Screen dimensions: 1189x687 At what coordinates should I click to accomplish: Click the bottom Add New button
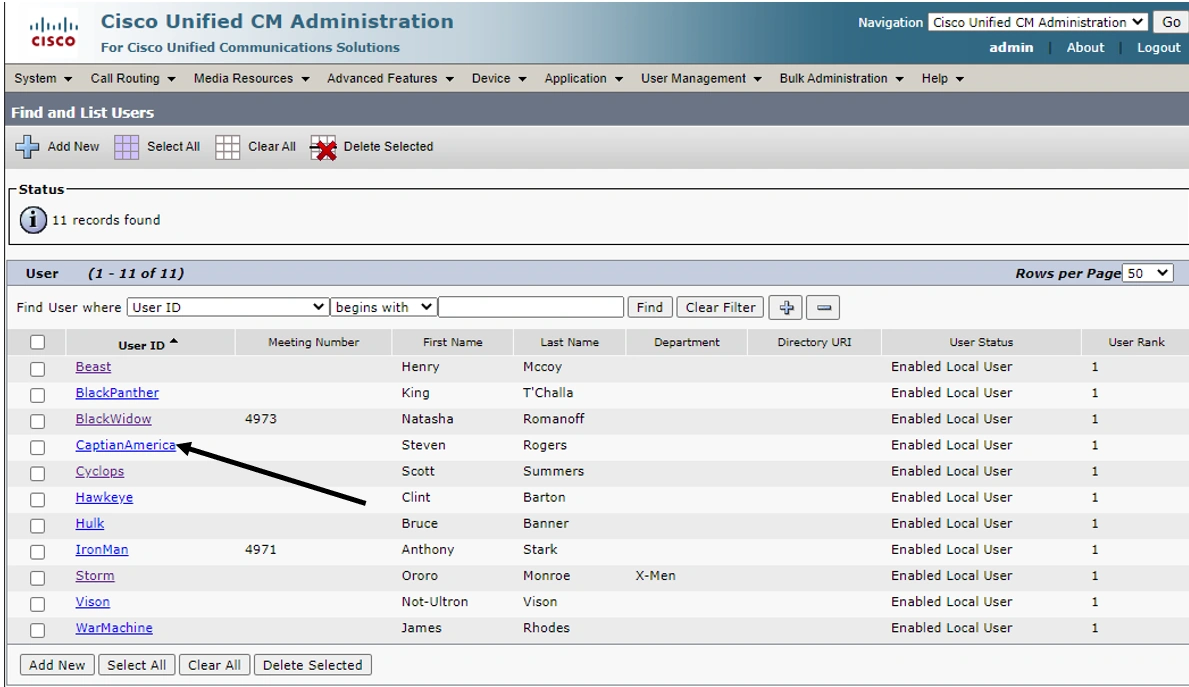point(57,665)
